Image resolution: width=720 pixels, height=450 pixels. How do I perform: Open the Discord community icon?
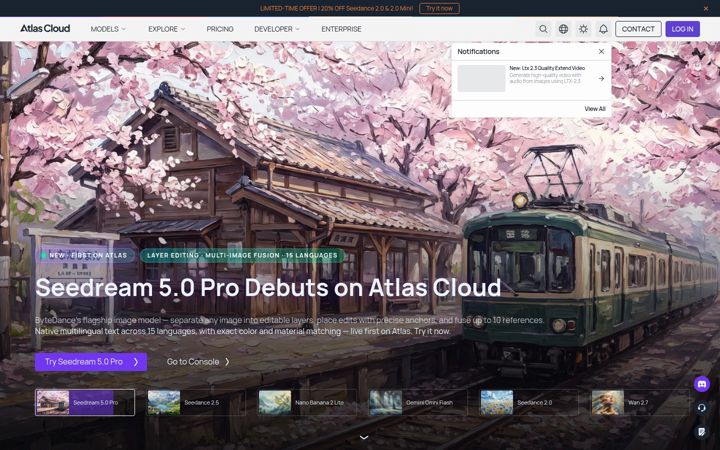pyautogui.click(x=702, y=383)
